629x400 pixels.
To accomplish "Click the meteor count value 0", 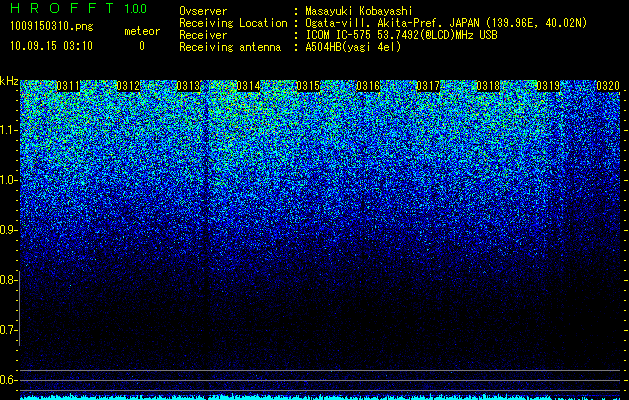I will point(142,46).
